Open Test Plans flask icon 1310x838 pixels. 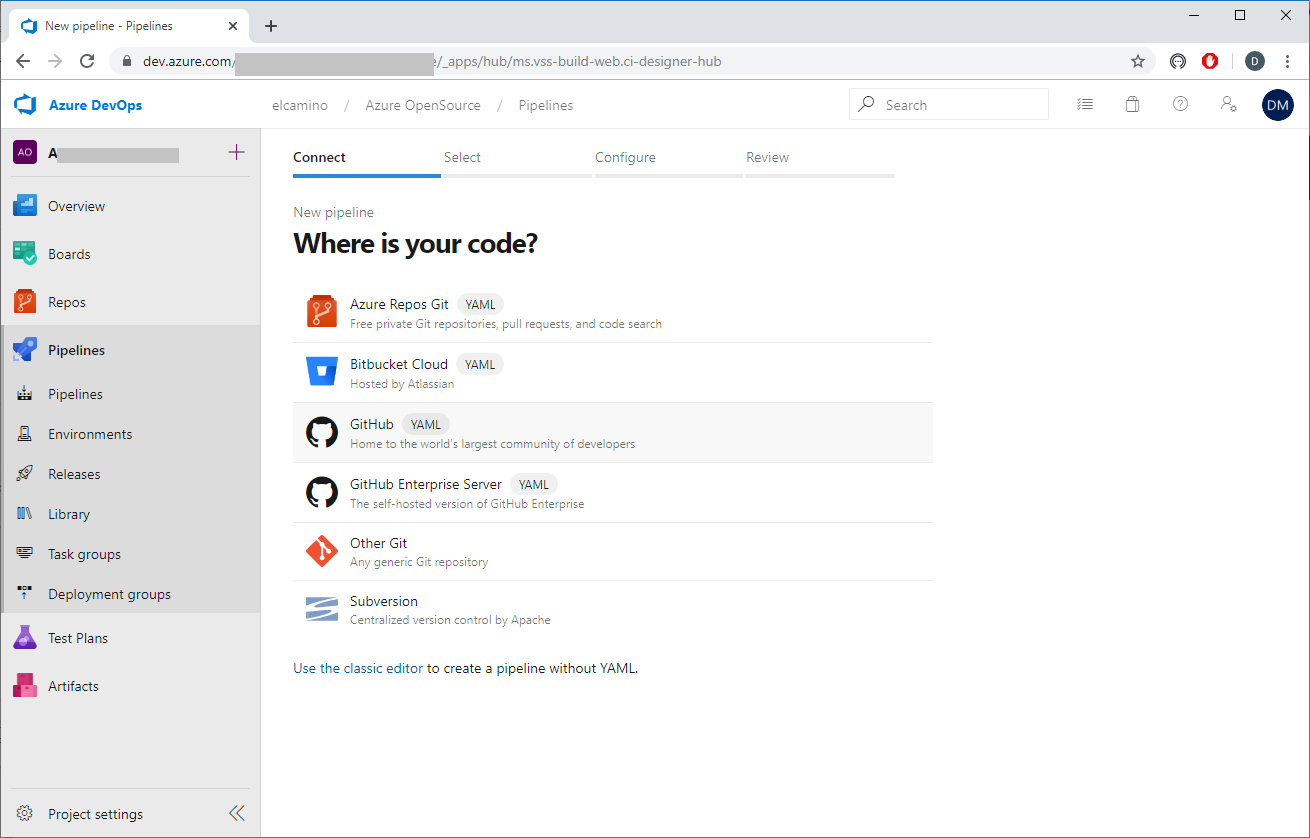25,638
